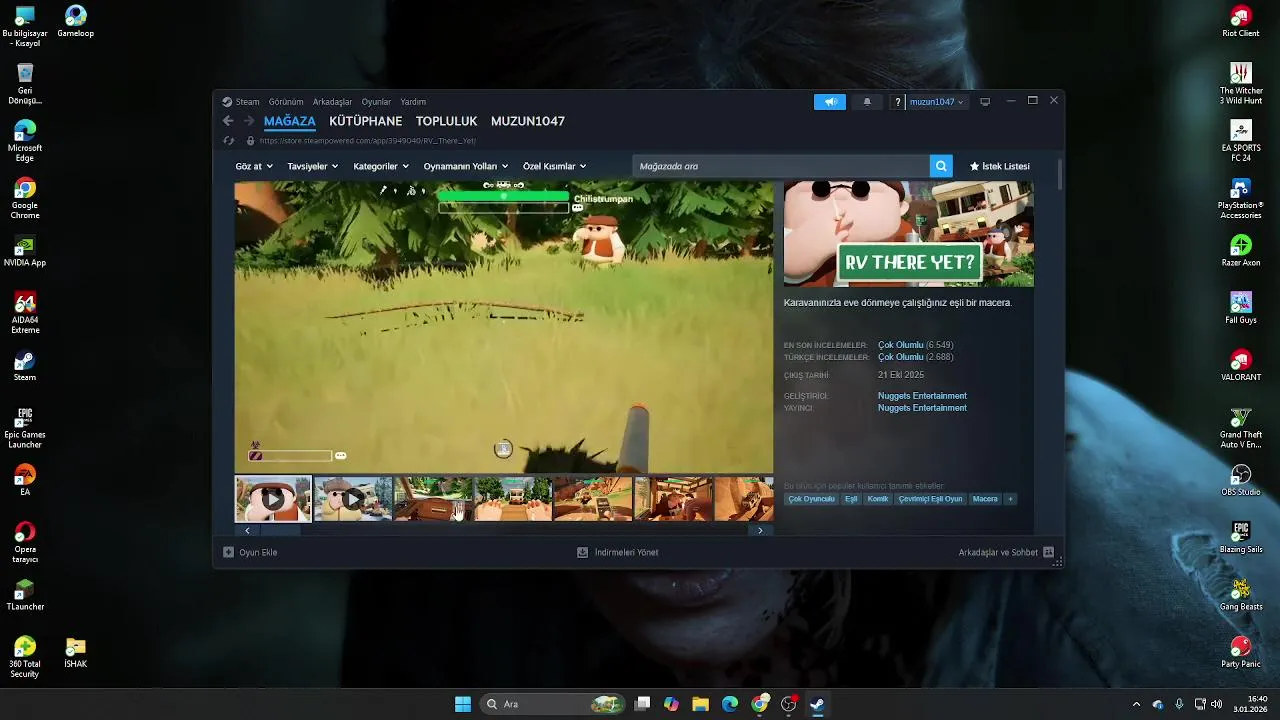Select the Çevrimiçi Eşli Oyun tag
The image size is (1280, 720).
pos(930,499)
